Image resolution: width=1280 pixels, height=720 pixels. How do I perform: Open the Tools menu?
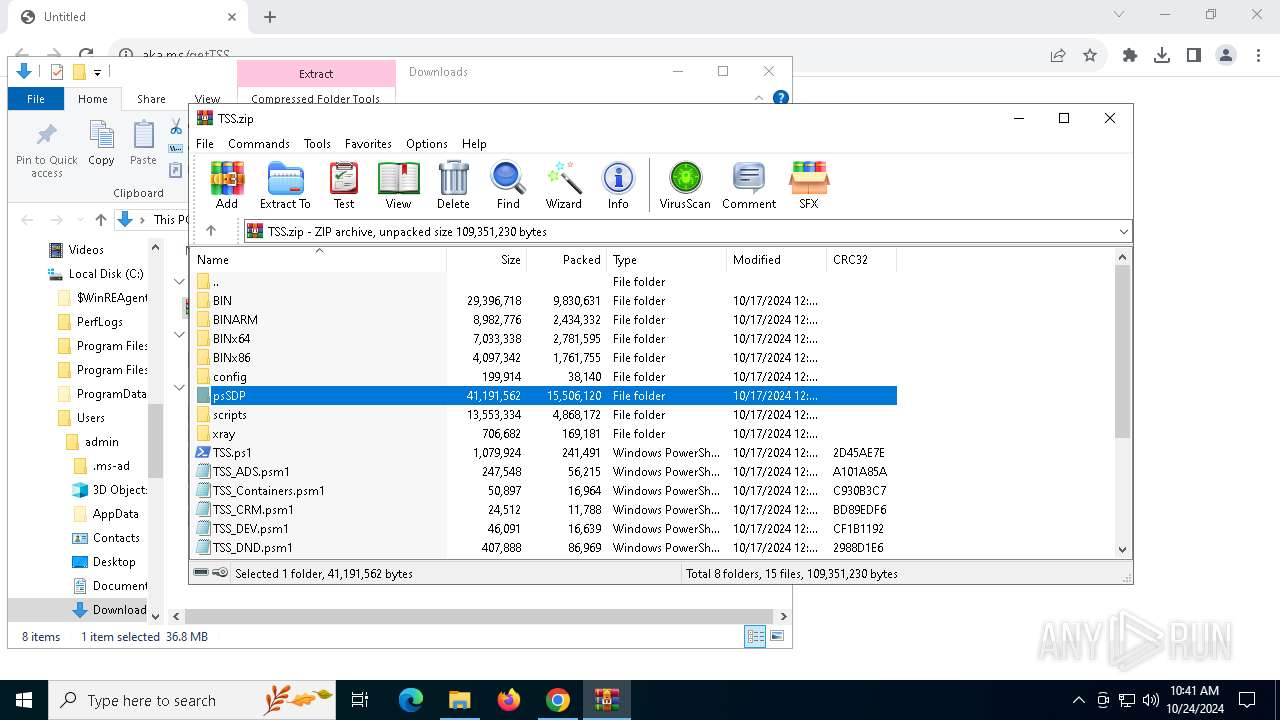click(x=317, y=144)
